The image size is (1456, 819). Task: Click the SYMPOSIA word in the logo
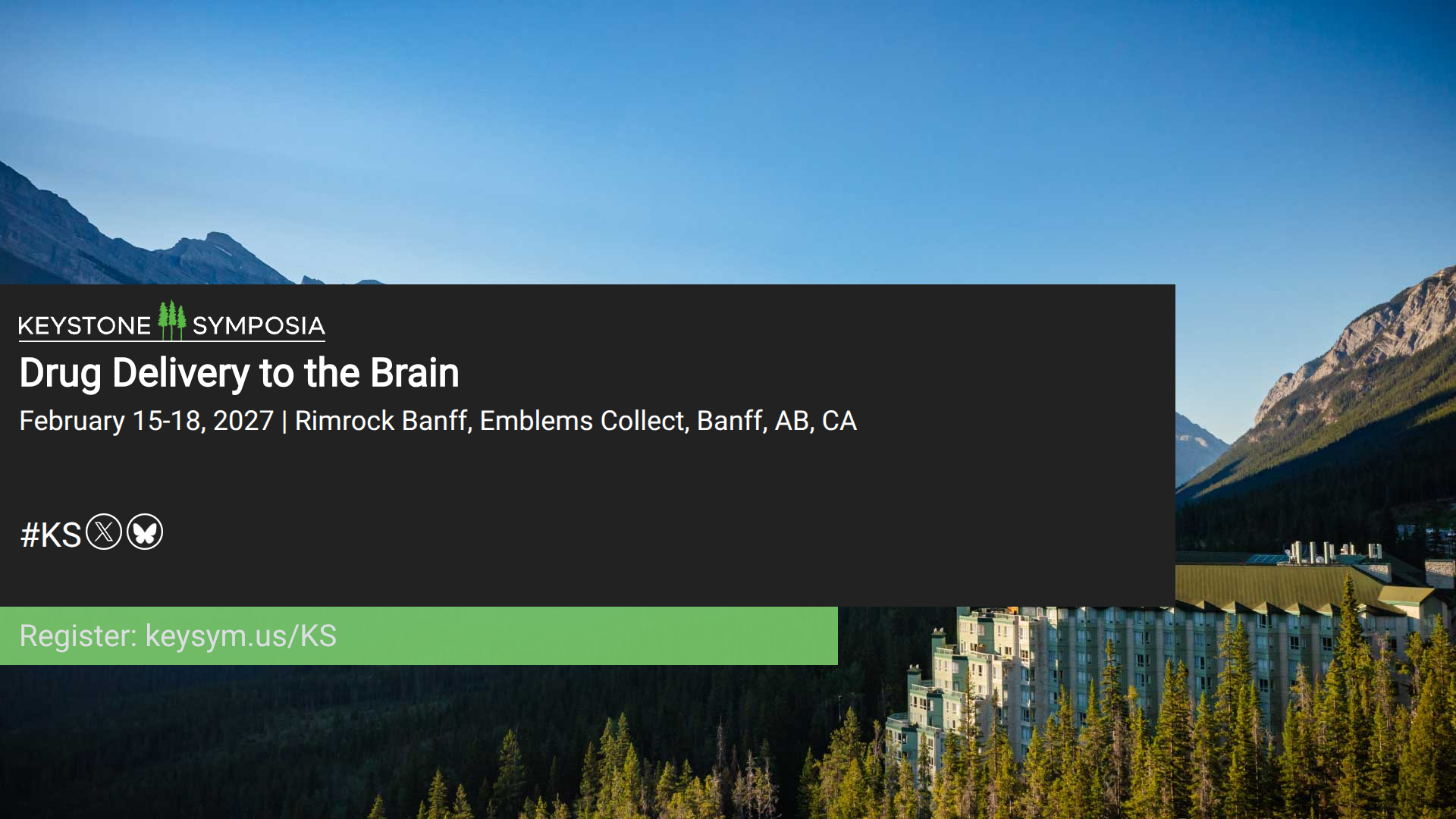[259, 326]
